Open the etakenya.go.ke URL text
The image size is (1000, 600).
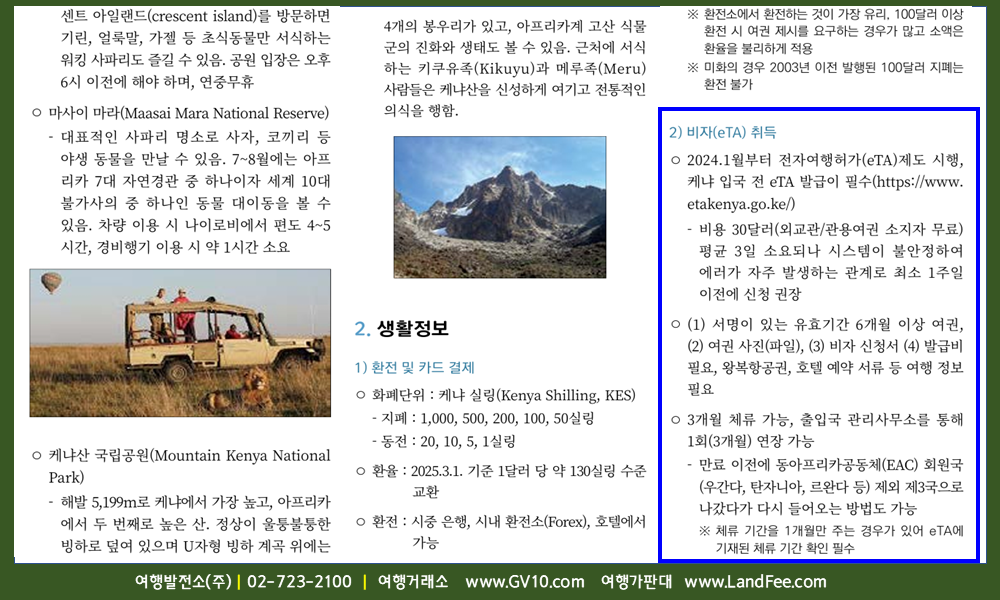click(741, 204)
